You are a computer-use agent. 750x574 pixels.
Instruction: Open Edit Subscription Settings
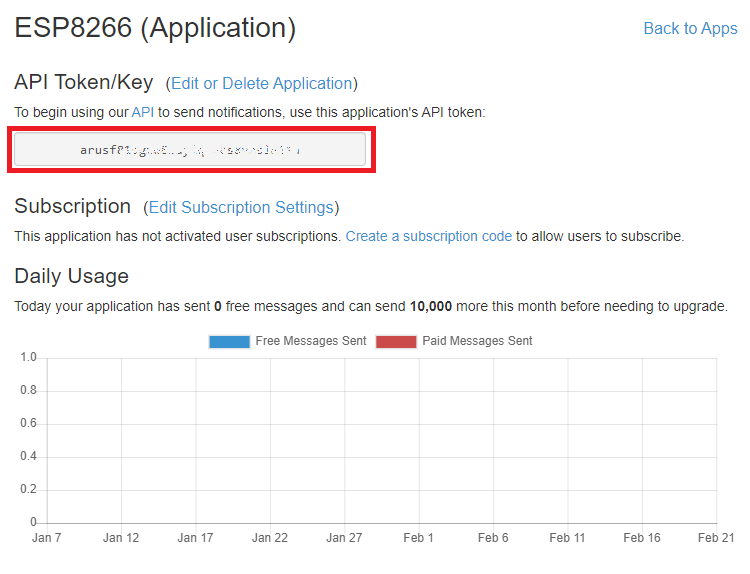241,207
